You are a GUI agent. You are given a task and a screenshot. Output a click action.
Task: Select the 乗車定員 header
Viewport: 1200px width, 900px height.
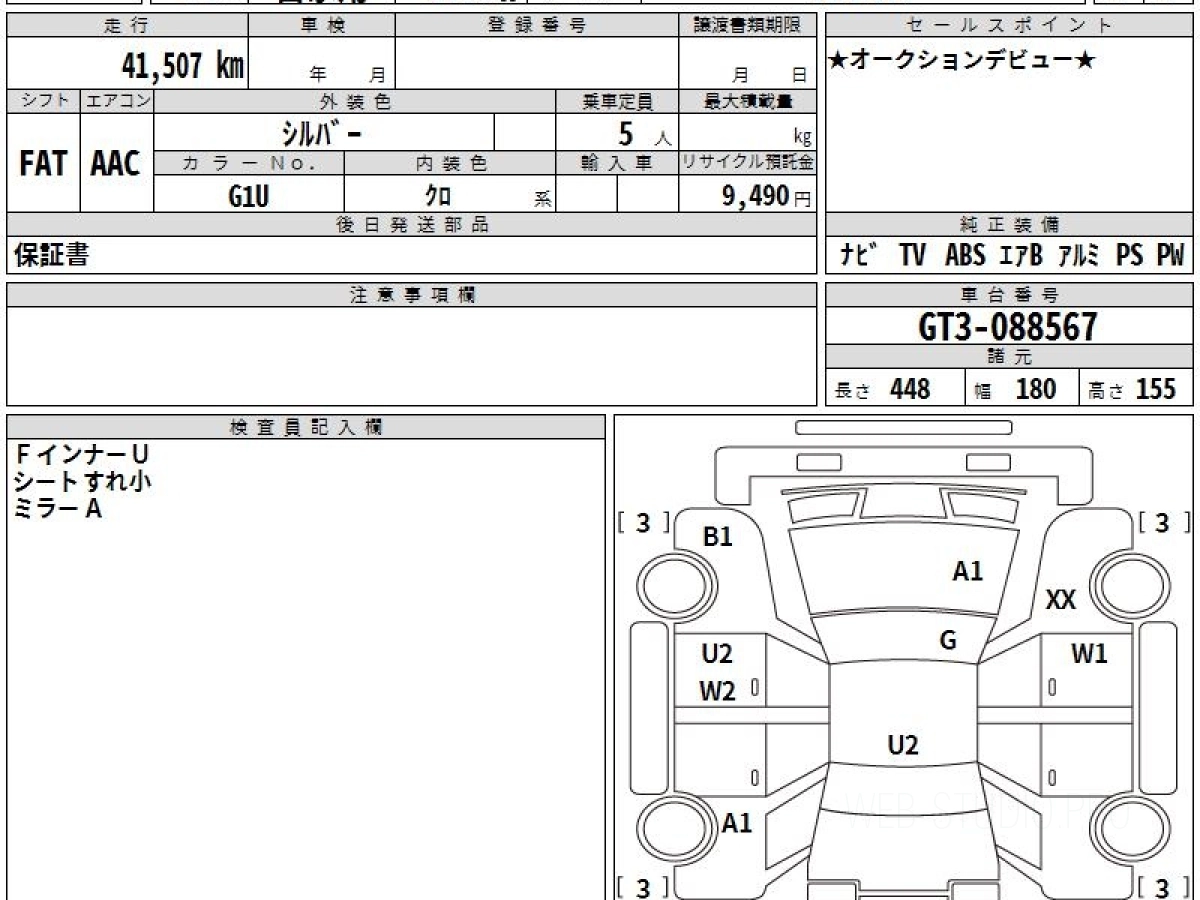(x=617, y=101)
